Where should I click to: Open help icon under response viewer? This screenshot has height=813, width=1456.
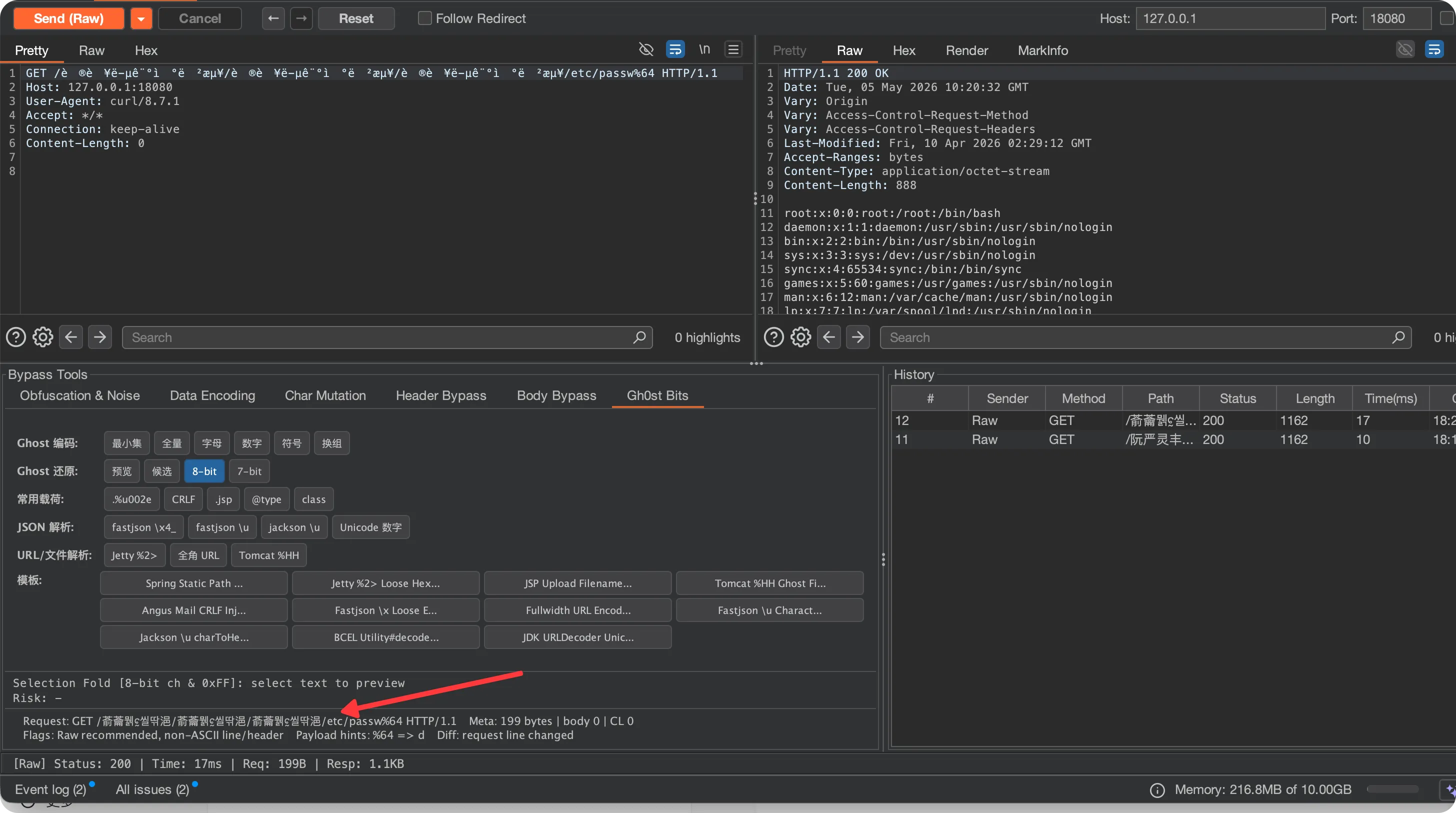click(774, 337)
